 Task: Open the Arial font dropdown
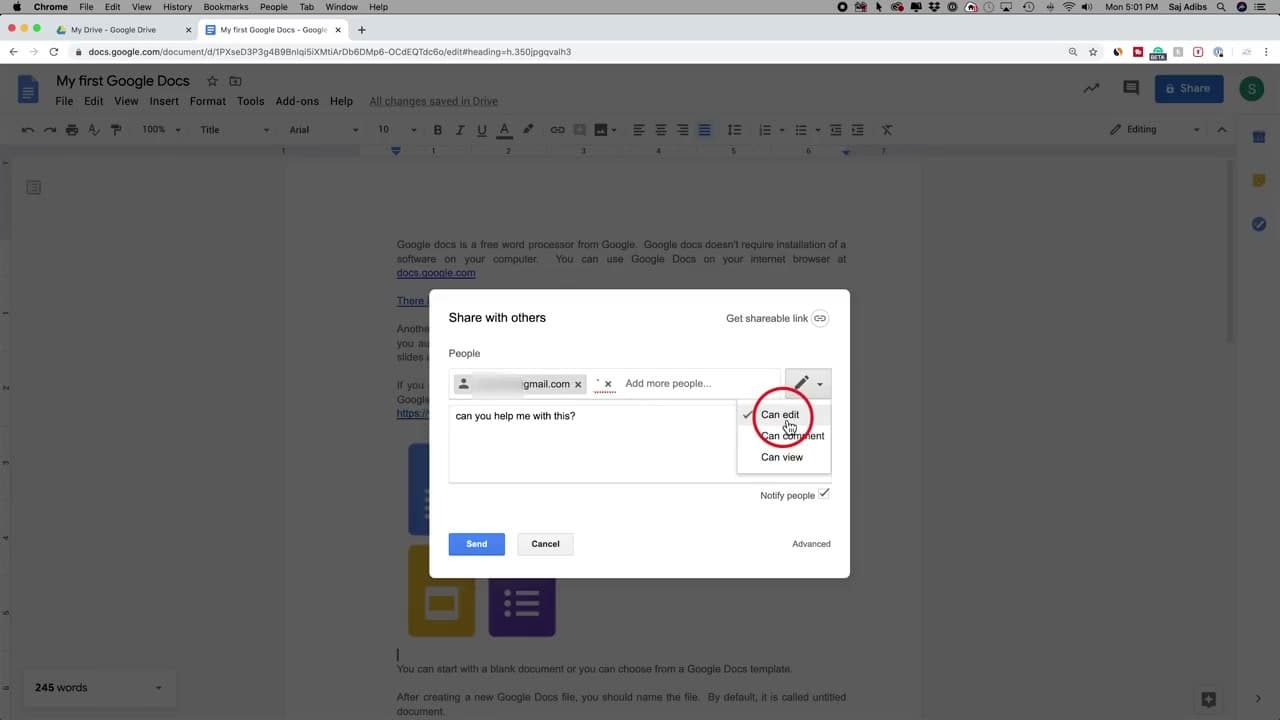(323, 130)
